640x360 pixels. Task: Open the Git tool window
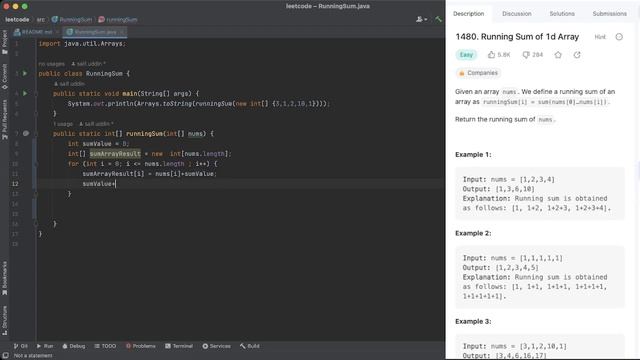coord(20,346)
